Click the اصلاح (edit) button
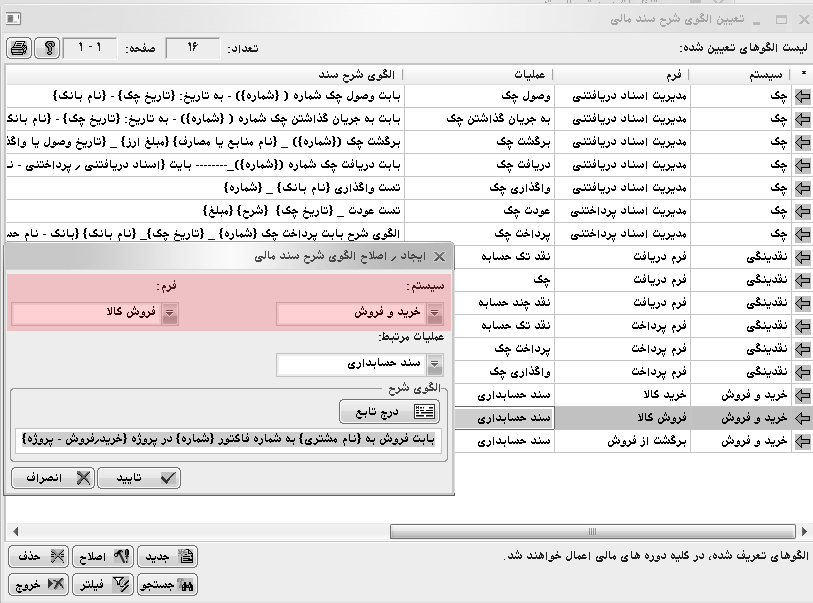This screenshot has height=603, width=813. click(107, 557)
